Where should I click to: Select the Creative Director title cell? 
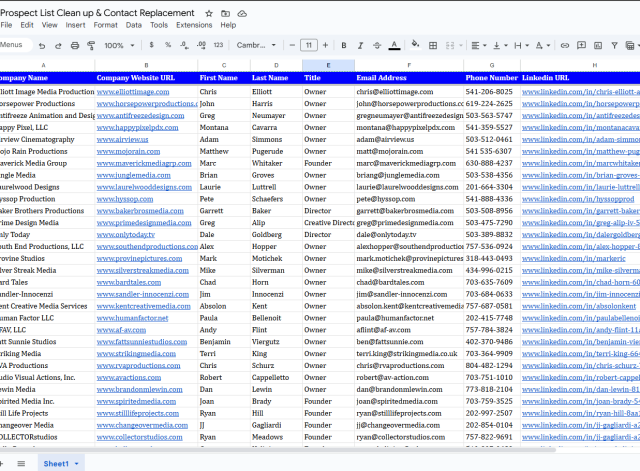pos(329,223)
